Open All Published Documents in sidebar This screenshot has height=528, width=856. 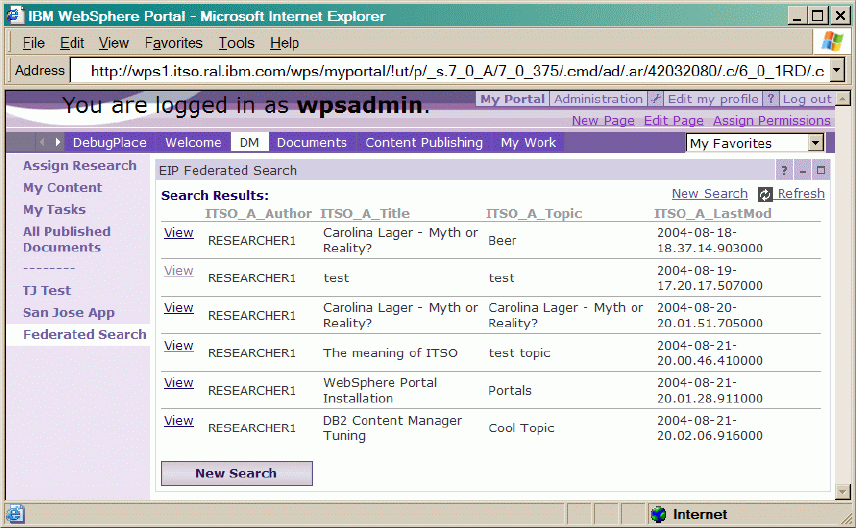[66, 239]
